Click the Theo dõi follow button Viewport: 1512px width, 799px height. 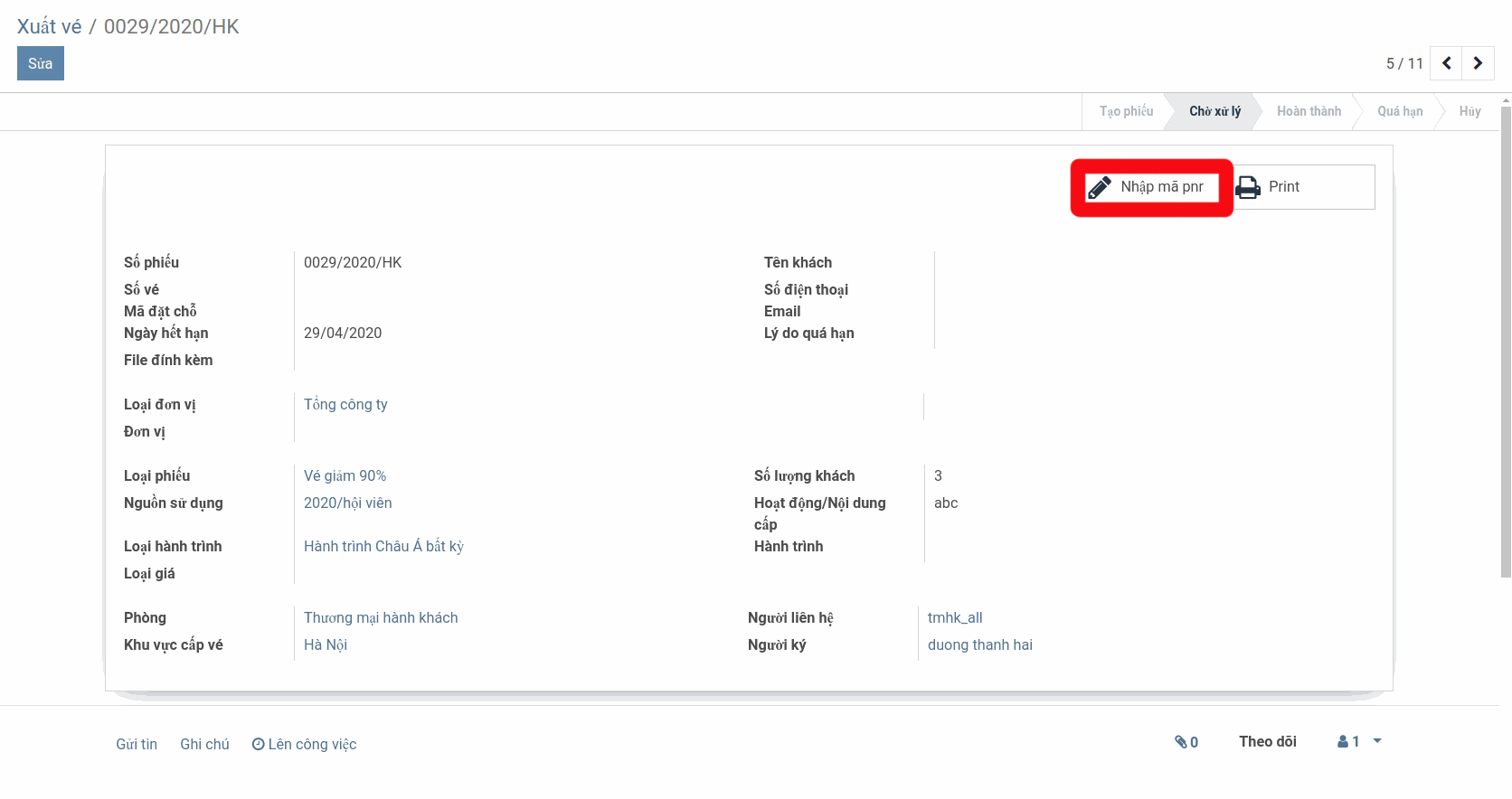[1268, 741]
